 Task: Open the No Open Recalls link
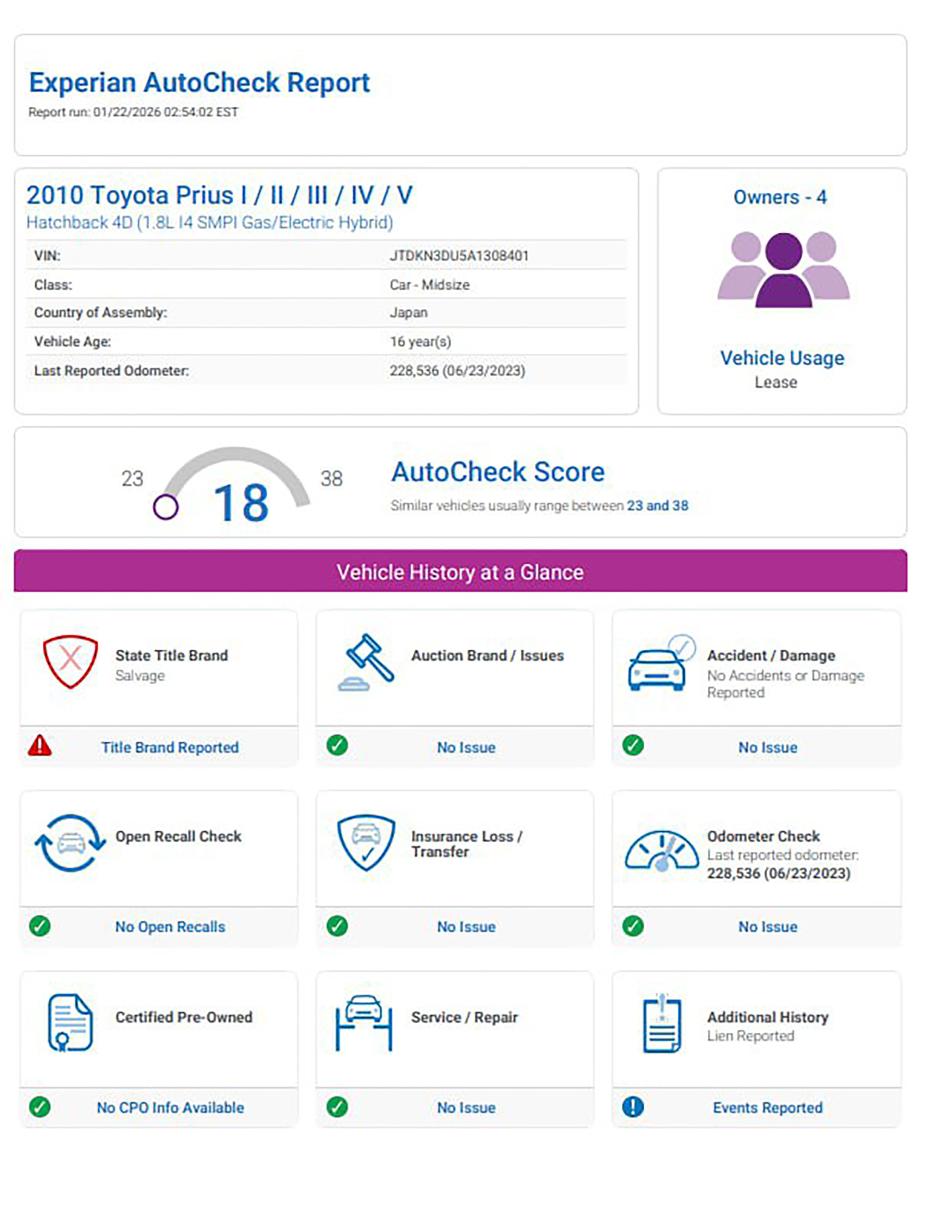pyautogui.click(x=170, y=927)
